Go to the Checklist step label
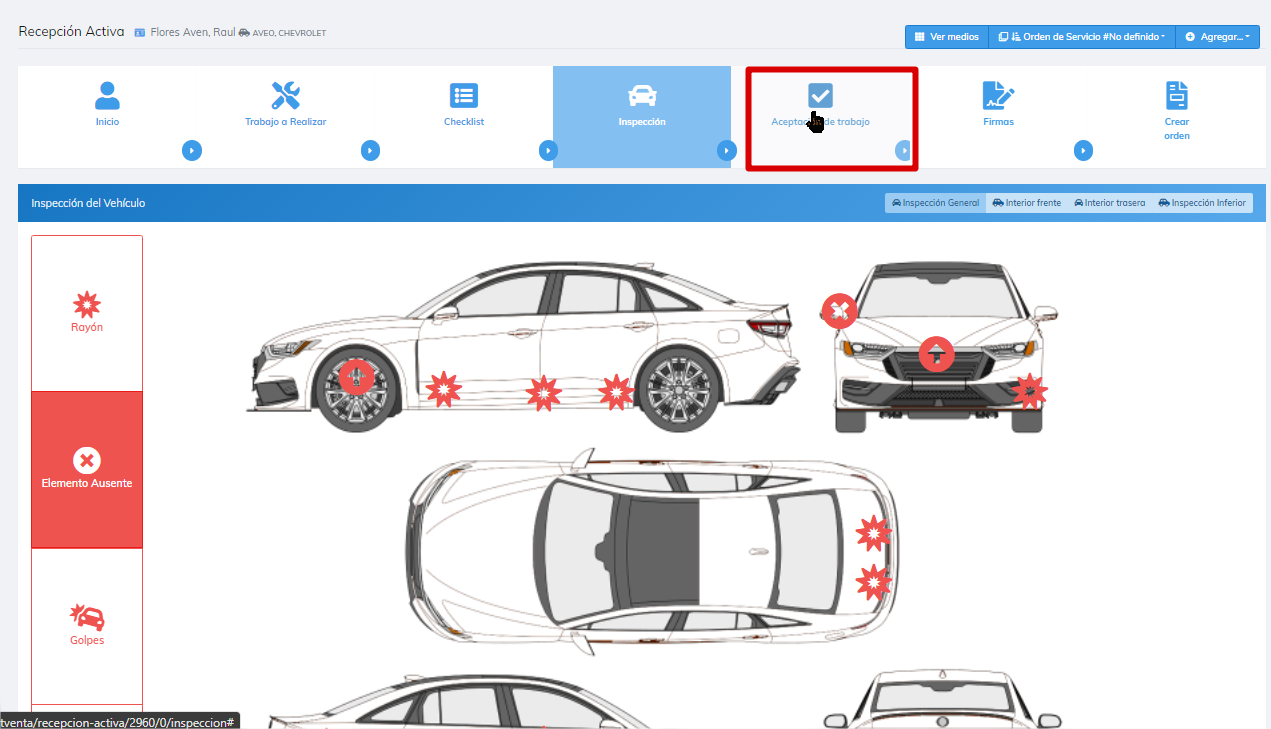 pyautogui.click(x=464, y=122)
